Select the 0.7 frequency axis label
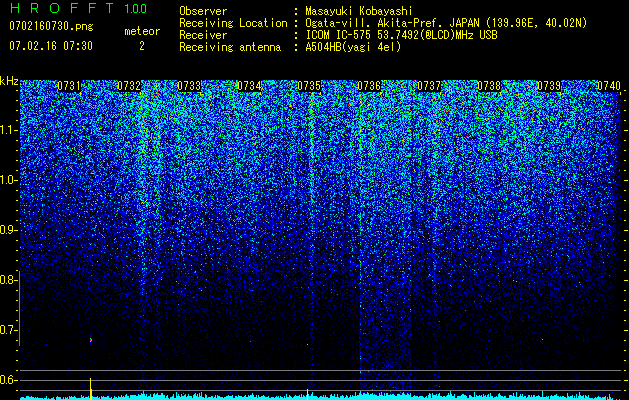The width and height of the screenshot is (629, 400). click(7, 330)
